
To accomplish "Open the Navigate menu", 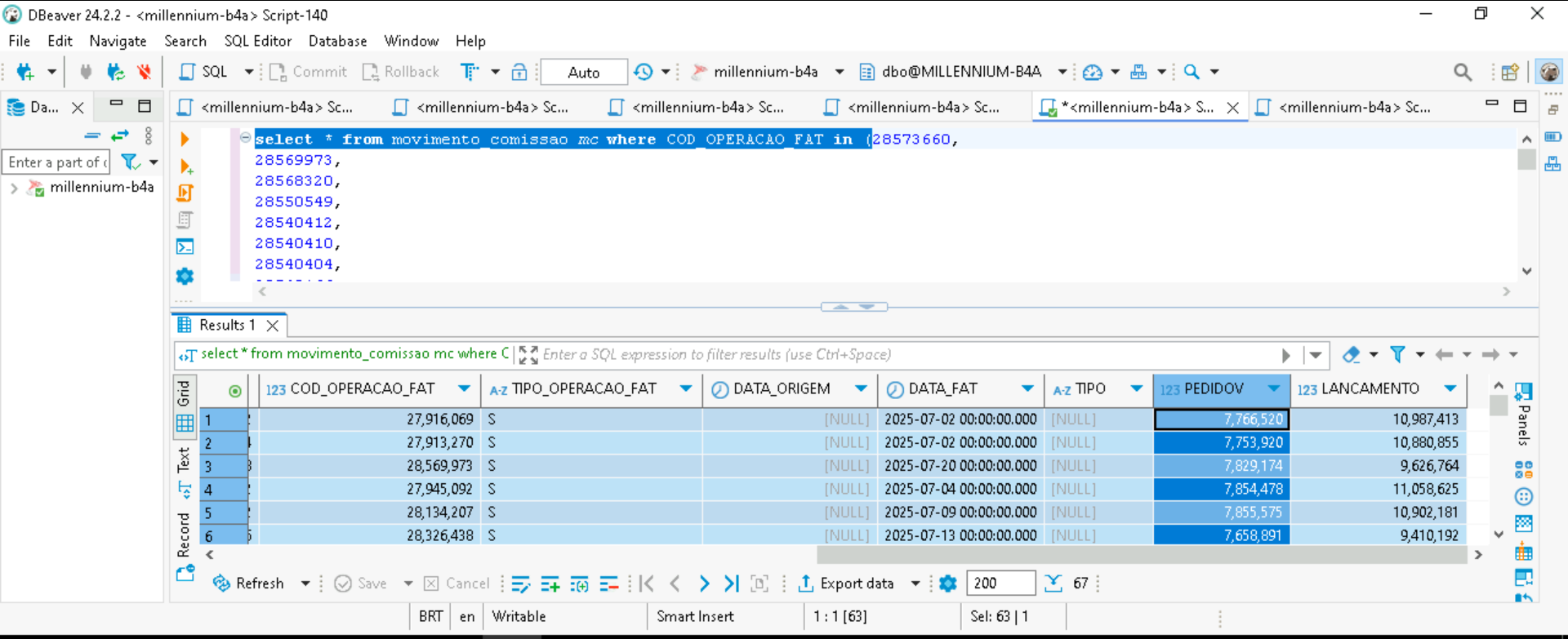I will click(118, 41).
